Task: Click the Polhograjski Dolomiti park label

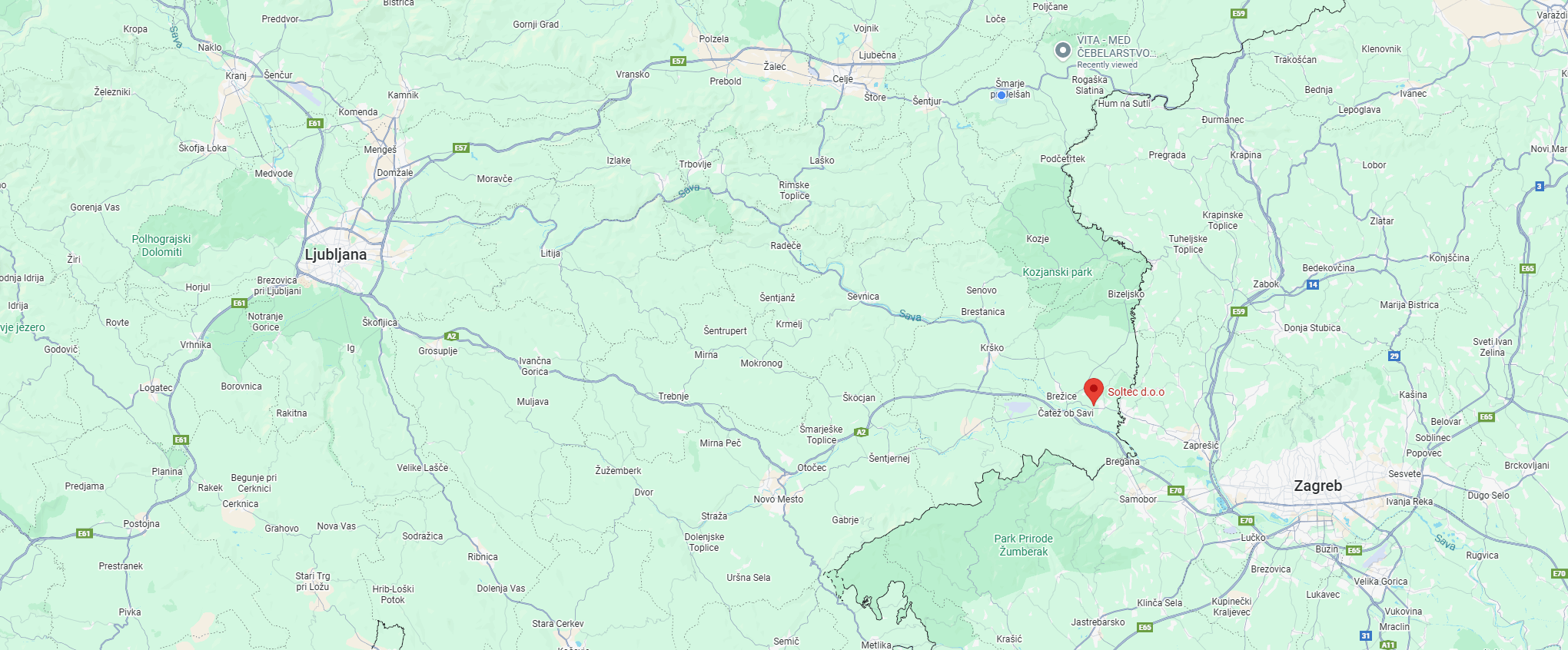Action: click(161, 245)
